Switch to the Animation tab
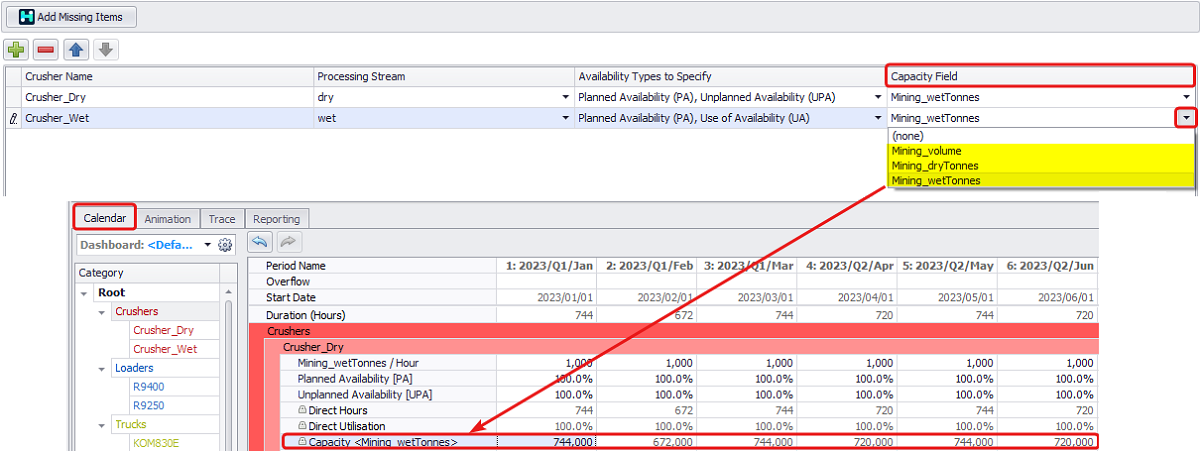 [167, 219]
